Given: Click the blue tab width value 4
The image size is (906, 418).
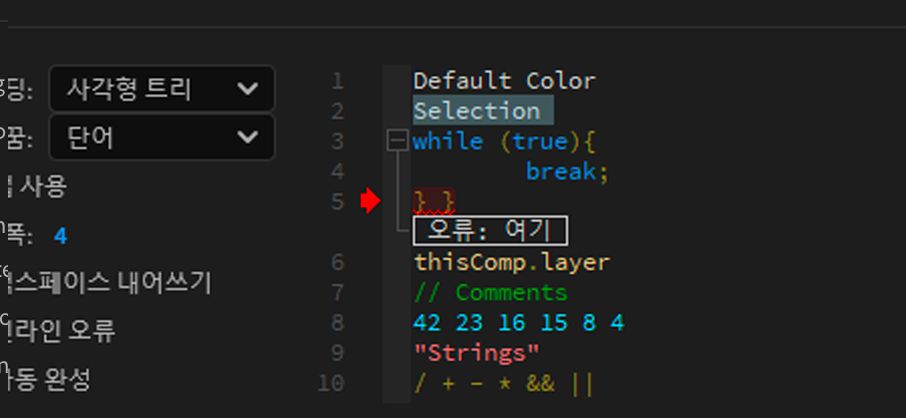Looking at the screenshot, I should point(60,236).
